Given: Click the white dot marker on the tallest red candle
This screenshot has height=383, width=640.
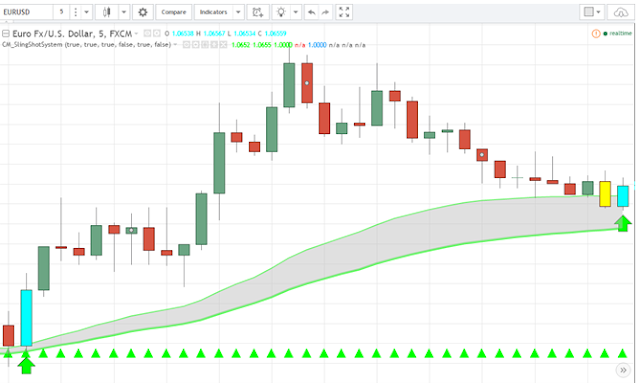Looking at the screenshot, I should point(307,83).
